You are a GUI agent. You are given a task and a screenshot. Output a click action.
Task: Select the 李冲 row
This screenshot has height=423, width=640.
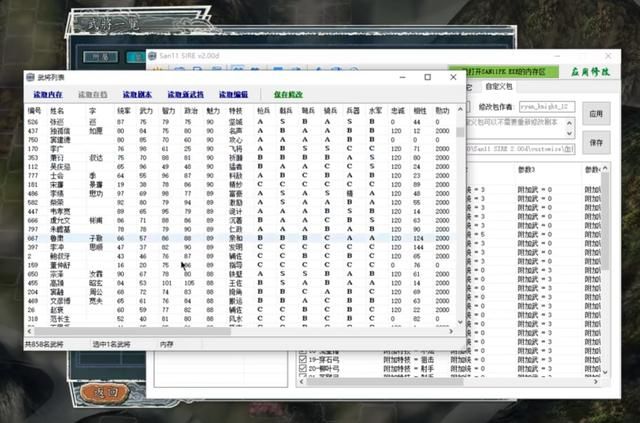(x=240, y=247)
